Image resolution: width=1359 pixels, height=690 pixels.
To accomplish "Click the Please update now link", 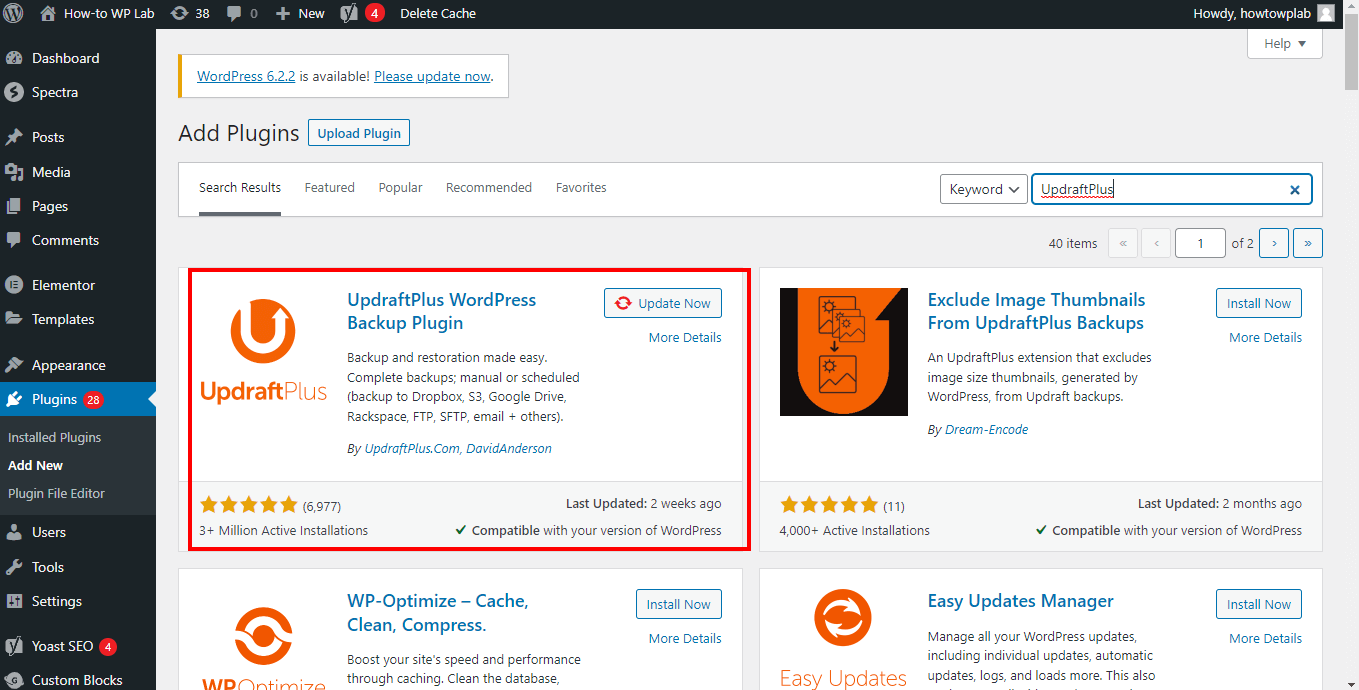I will click(x=432, y=76).
